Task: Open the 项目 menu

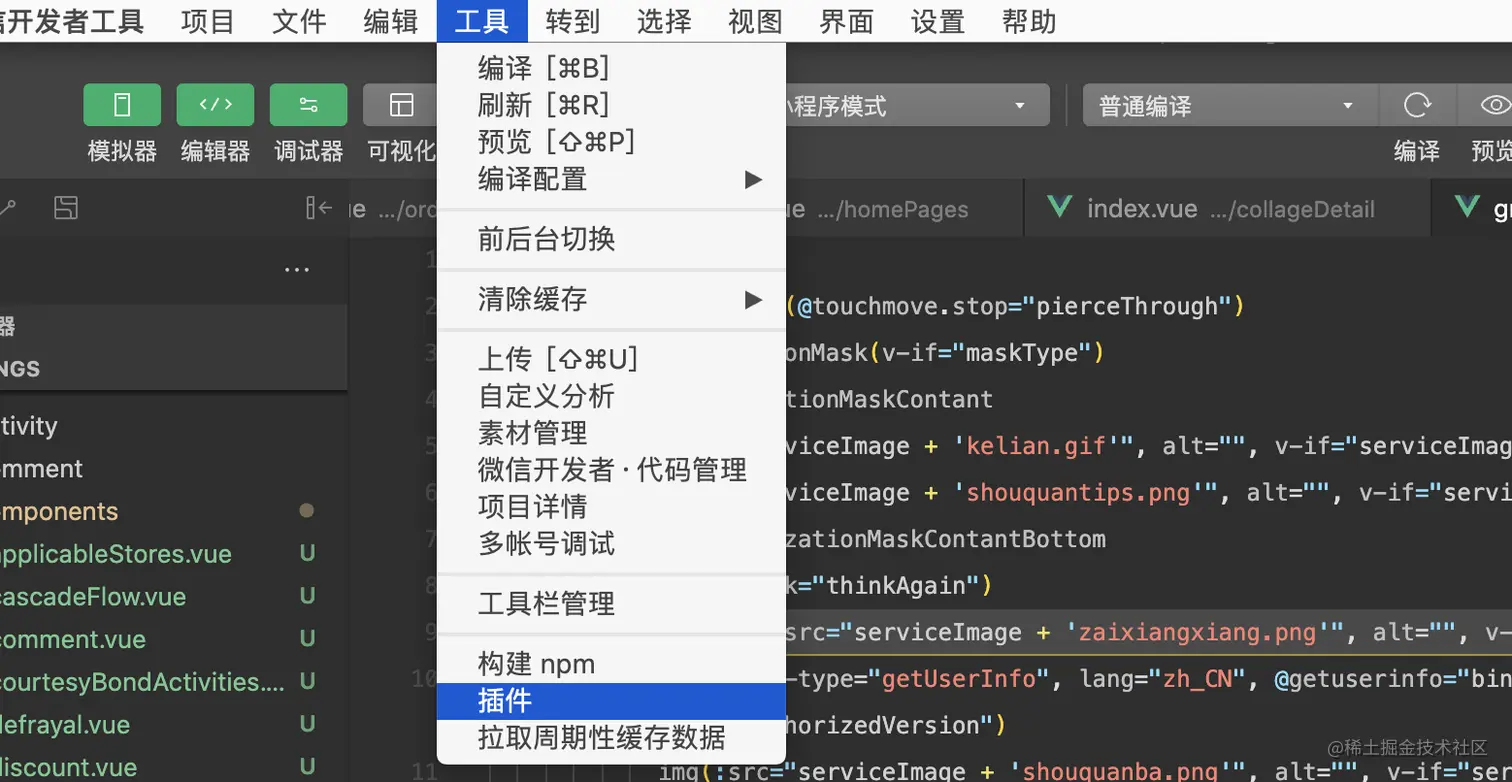Action: [207, 21]
